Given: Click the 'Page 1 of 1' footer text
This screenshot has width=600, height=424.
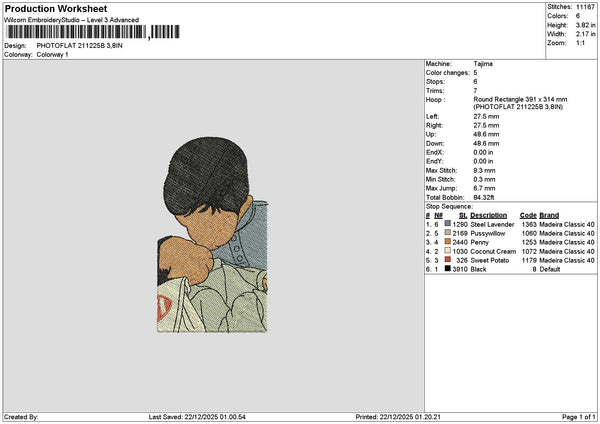Looking at the screenshot, I should click(579, 417).
